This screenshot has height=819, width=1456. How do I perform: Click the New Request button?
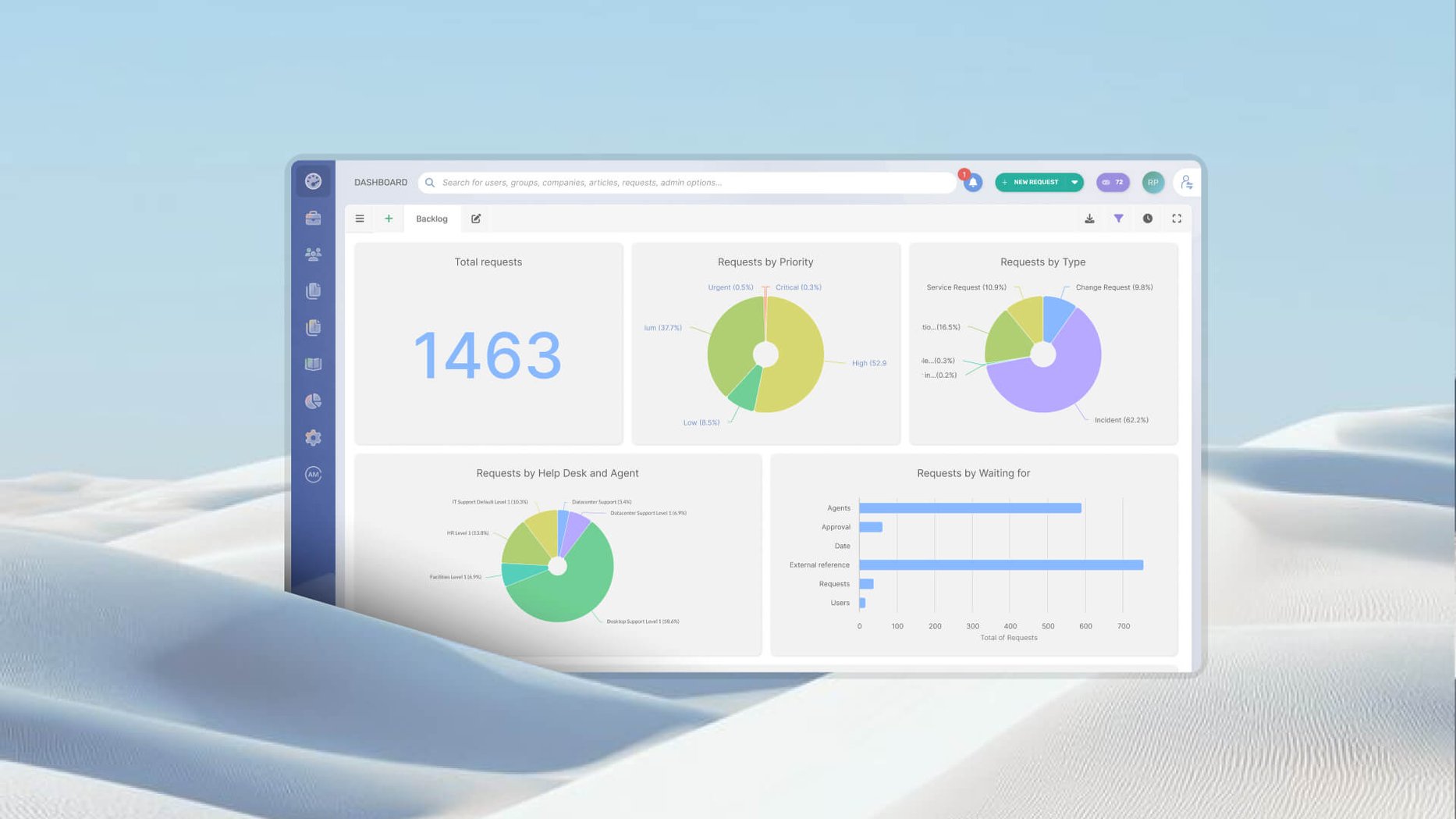[1031, 182]
